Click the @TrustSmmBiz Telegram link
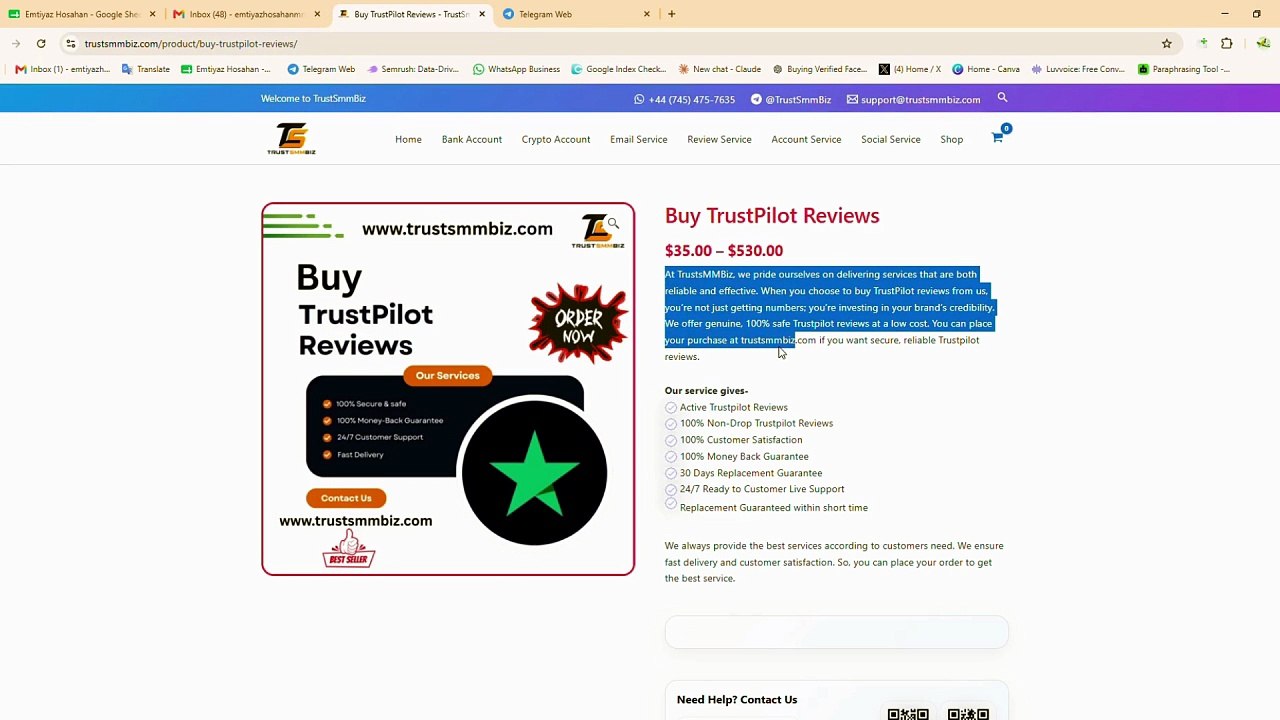The height and width of the screenshot is (720, 1280). coord(791,100)
